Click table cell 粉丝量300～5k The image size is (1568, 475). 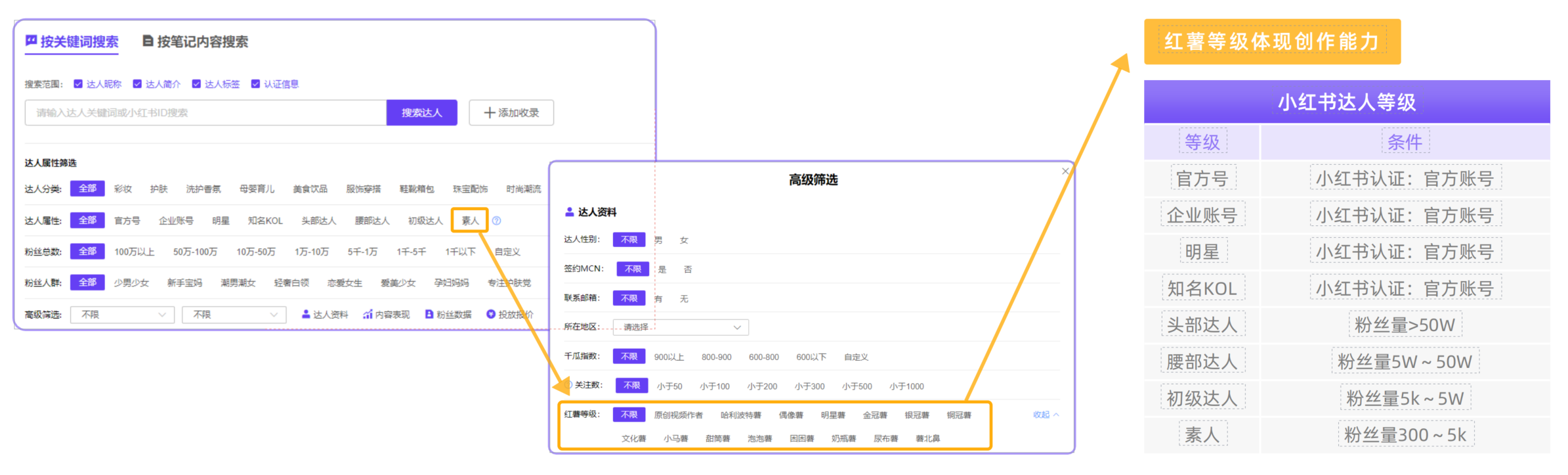[1405, 435]
